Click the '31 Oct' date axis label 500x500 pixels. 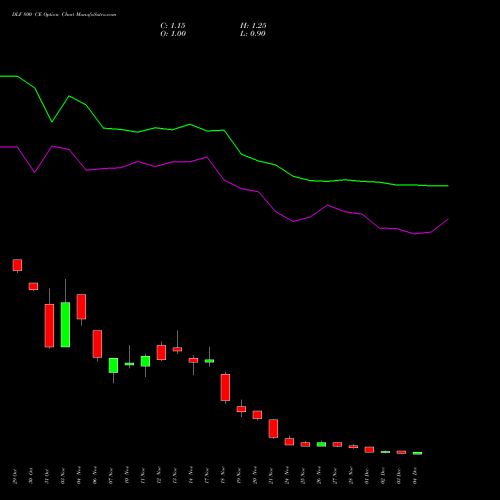click(47, 476)
